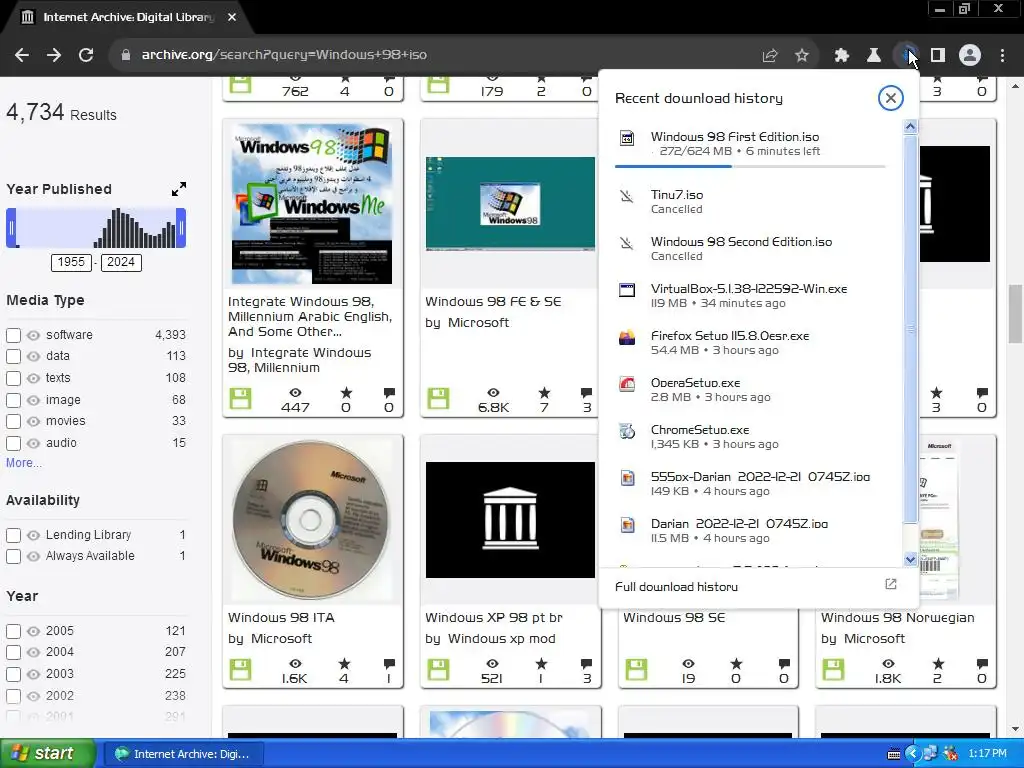
Task: Open Windows XP 98 pt br title
Action: [x=494, y=617]
